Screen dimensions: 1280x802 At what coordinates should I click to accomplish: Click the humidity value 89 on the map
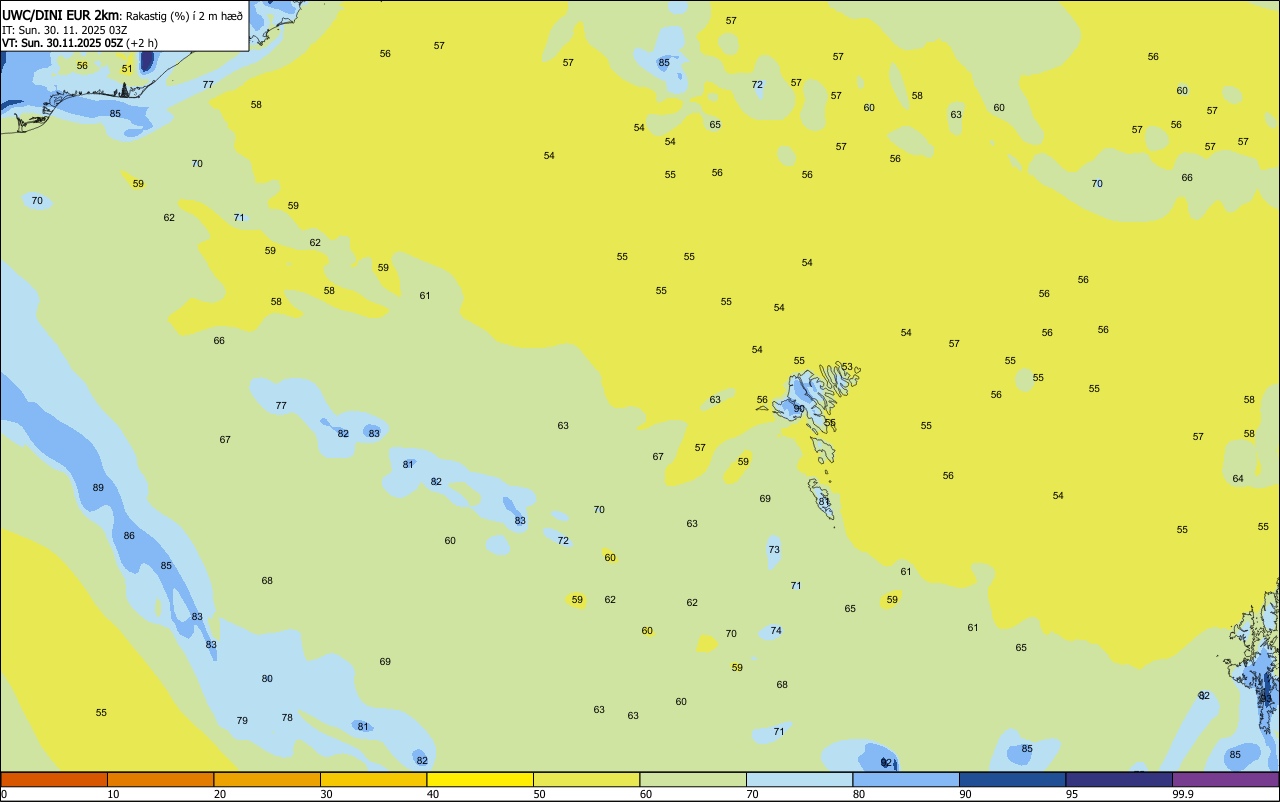[x=98, y=487]
